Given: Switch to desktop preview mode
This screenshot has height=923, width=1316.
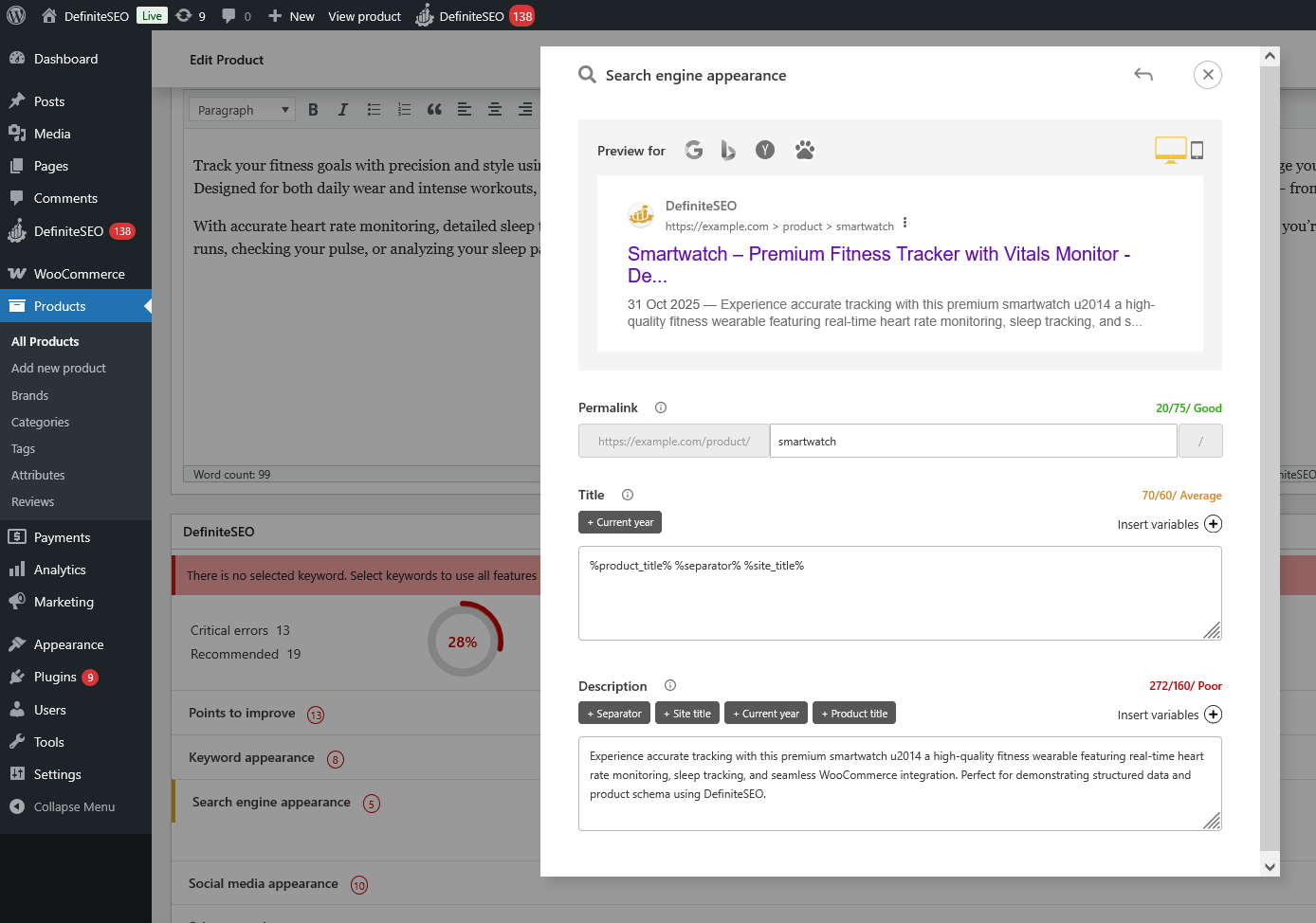Looking at the screenshot, I should point(1170,150).
